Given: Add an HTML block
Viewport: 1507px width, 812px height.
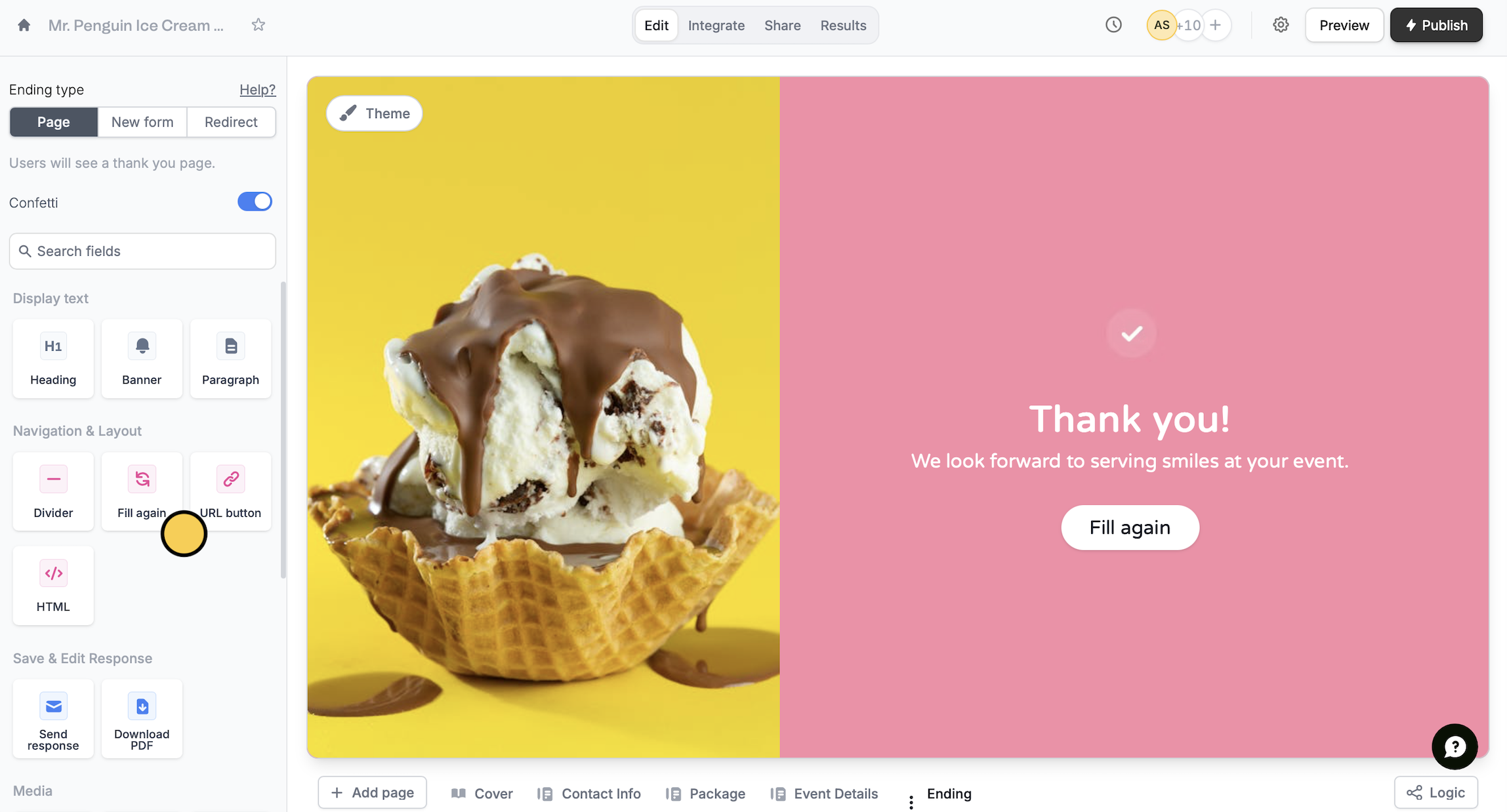Looking at the screenshot, I should click(53, 585).
